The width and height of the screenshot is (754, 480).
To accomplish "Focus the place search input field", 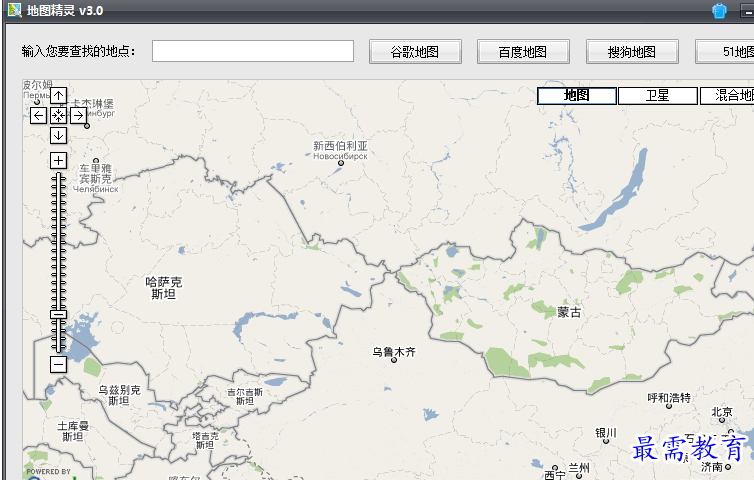I will click(x=253, y=51).
